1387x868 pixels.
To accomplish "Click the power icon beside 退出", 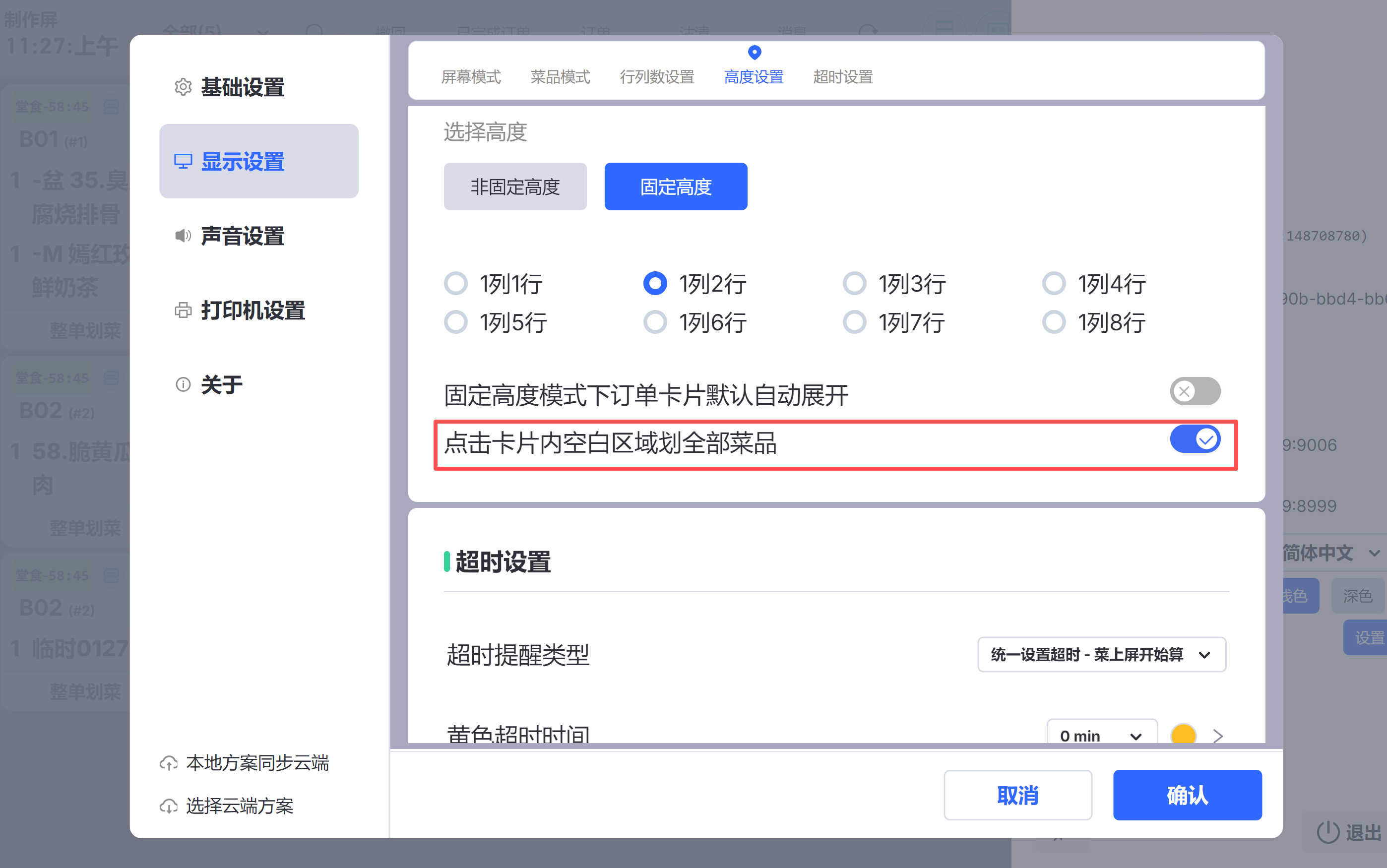I will (x=1327, y=832).
